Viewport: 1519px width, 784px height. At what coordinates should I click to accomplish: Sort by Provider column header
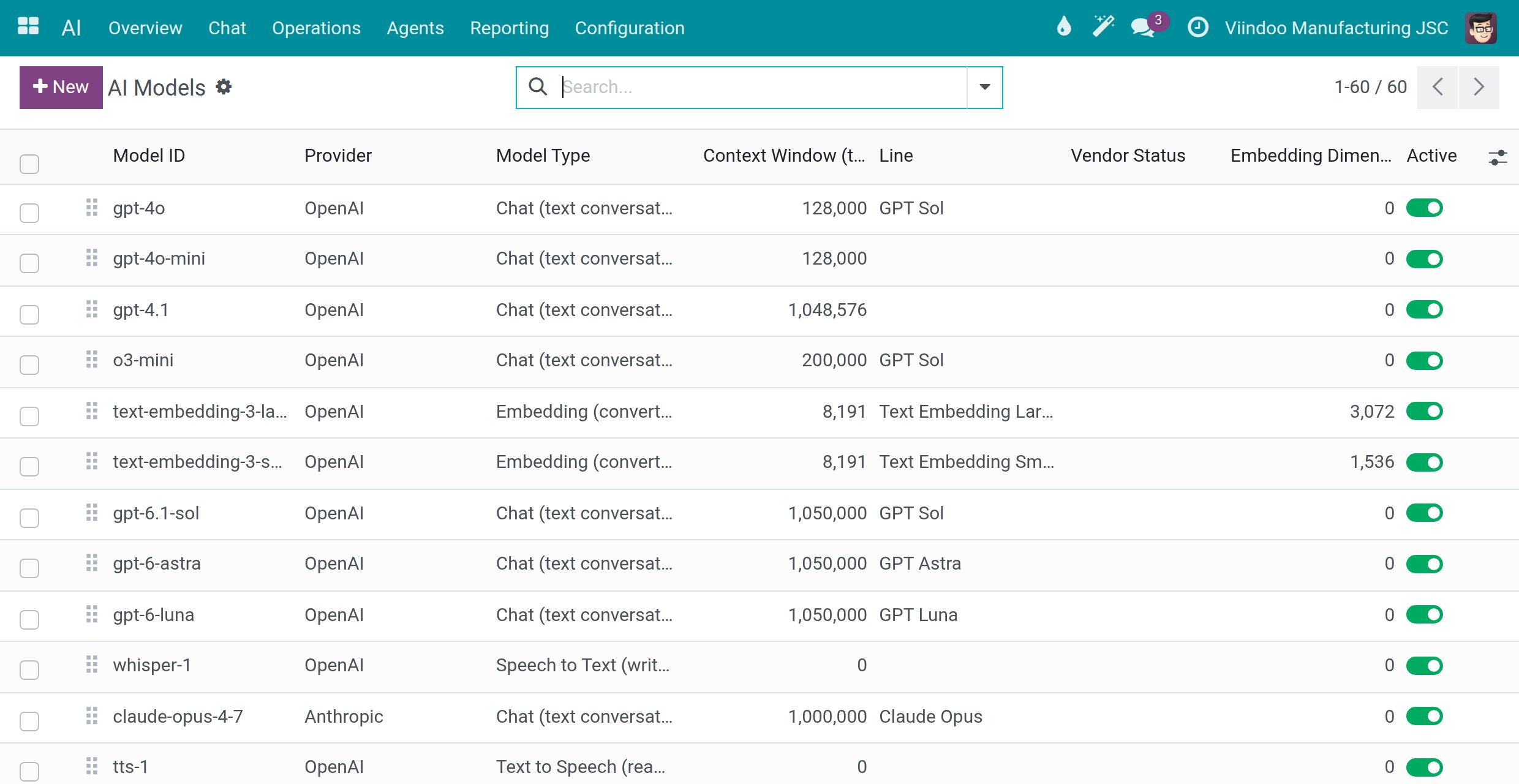[338, 156]
